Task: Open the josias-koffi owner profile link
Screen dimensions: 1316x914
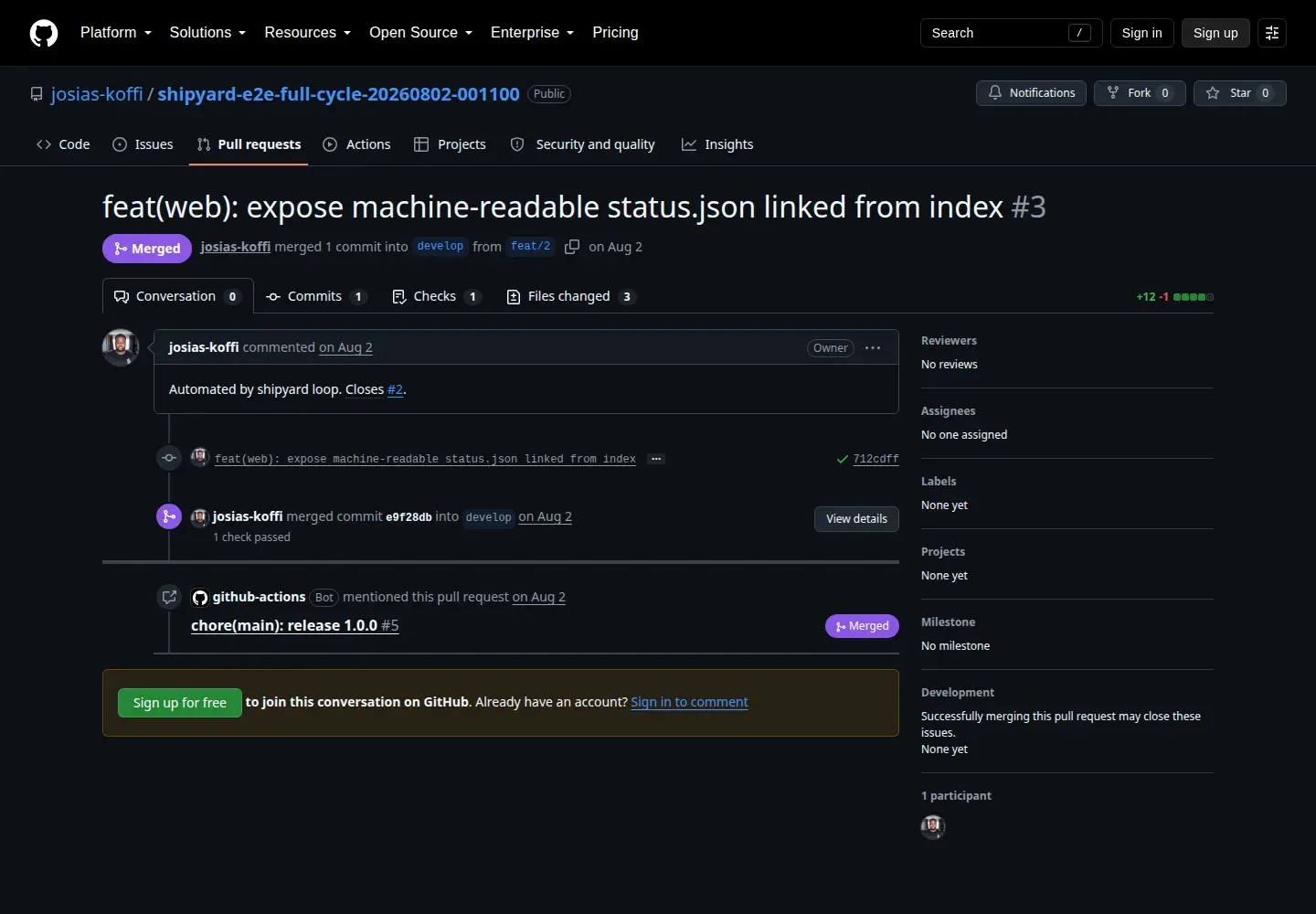Action: click(97, 94)
